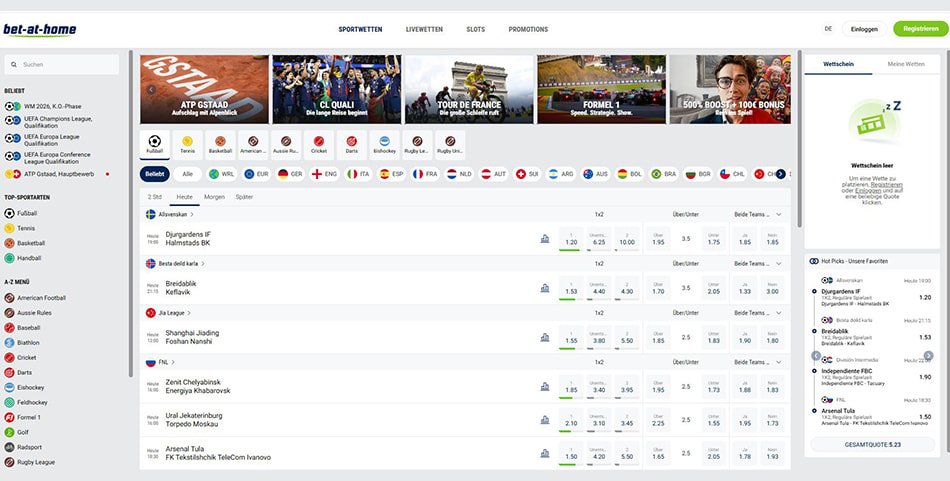Viewport: 950px width, 481px height.
Task: Select the Alle filter pill
Action: pos(188,174)
